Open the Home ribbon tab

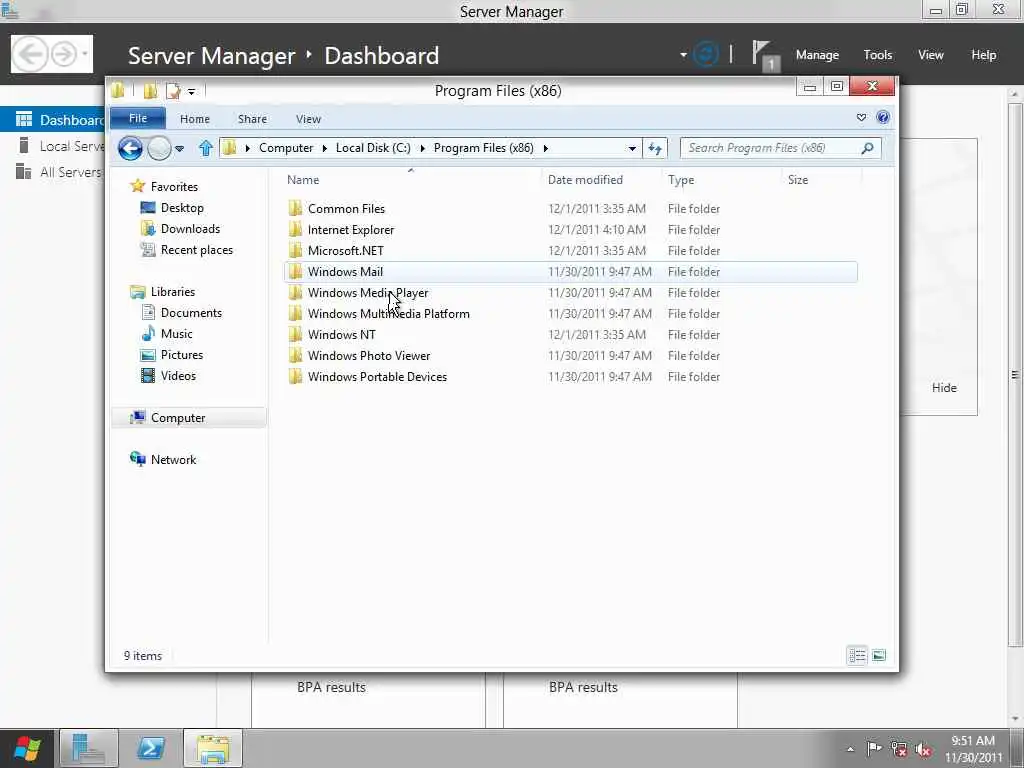click(195, 119)
